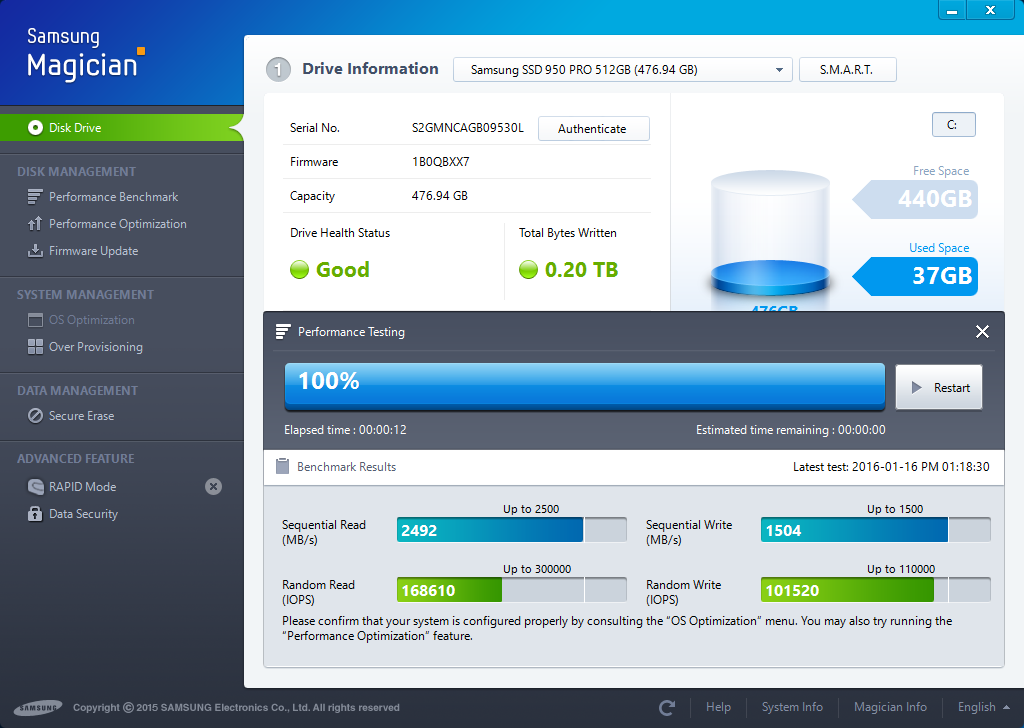
Task: Open the English language dropdown
Action: (984, 707)
